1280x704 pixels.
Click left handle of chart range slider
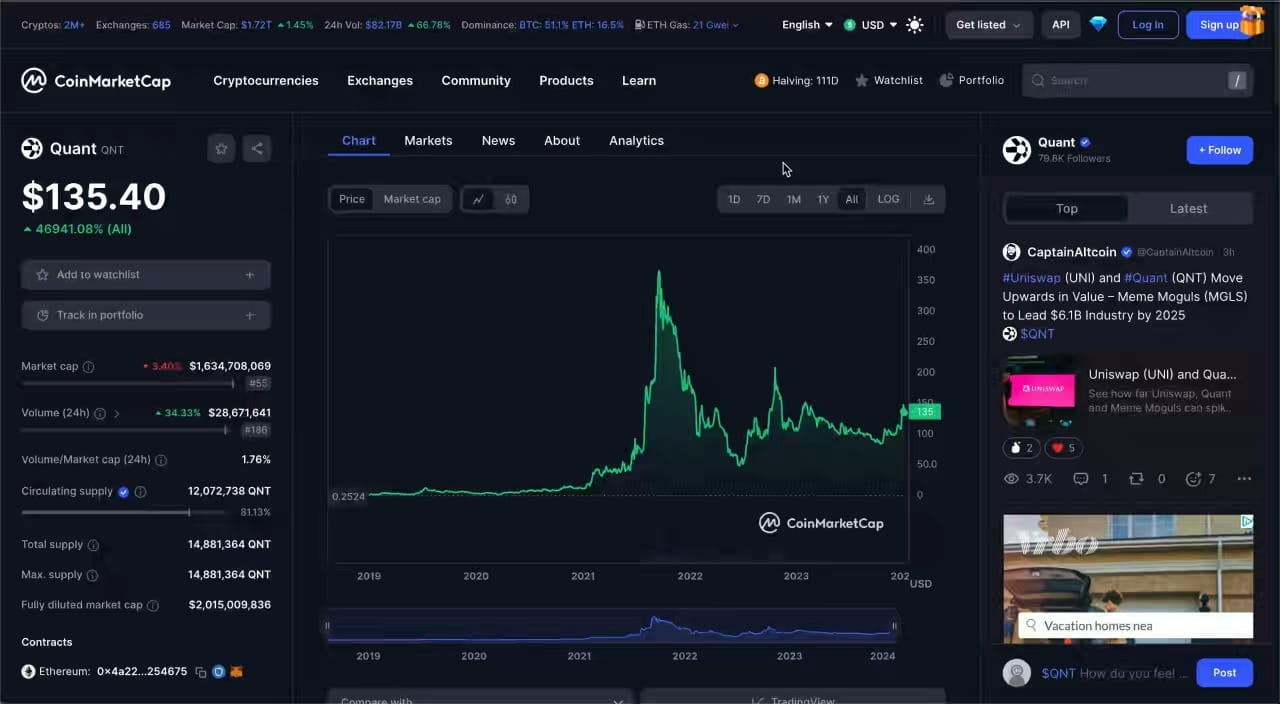coord(327,627)
